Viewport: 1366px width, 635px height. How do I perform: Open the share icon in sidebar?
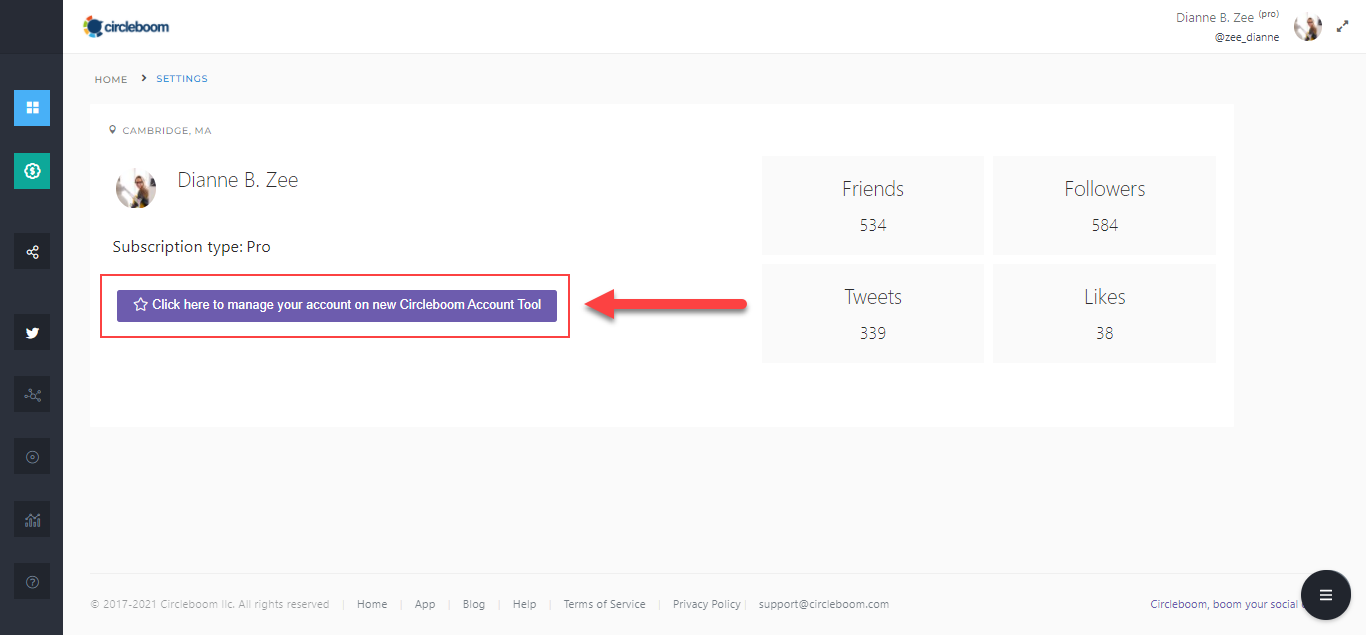pyautogui.click(x=32, y=252)
